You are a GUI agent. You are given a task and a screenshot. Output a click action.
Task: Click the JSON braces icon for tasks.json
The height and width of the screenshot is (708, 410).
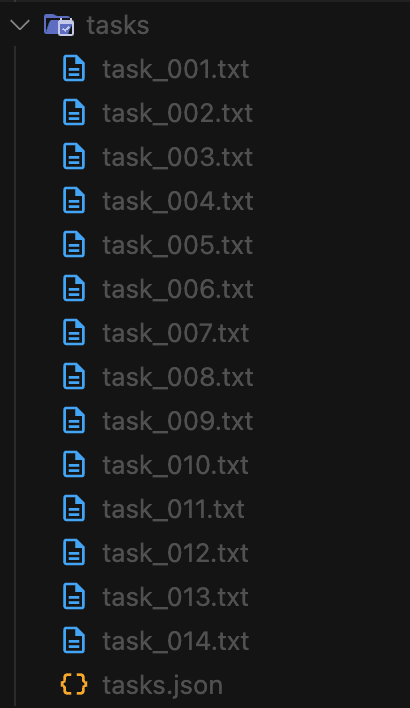[74, 685]
